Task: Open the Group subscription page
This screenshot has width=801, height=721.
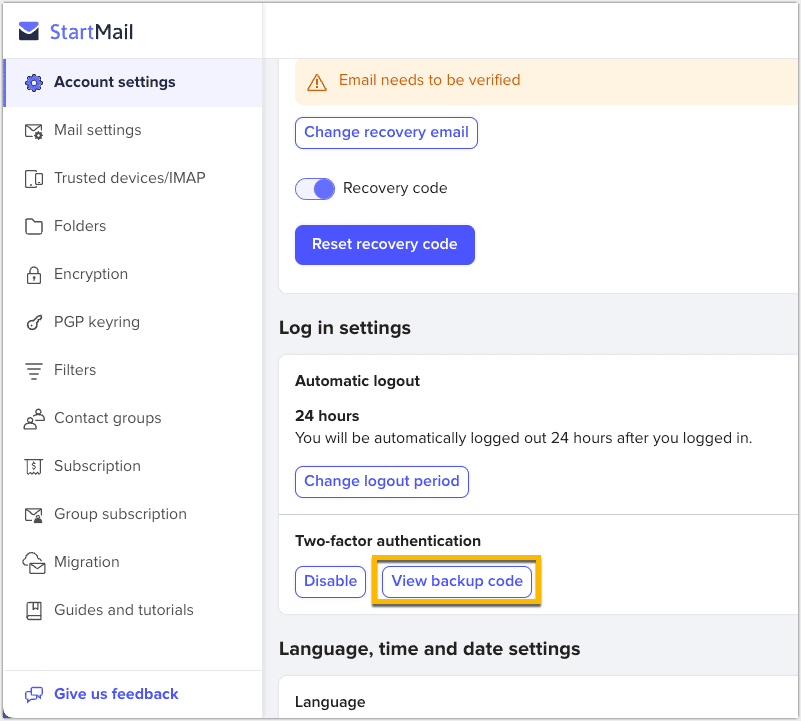Action: coord(120,514)
